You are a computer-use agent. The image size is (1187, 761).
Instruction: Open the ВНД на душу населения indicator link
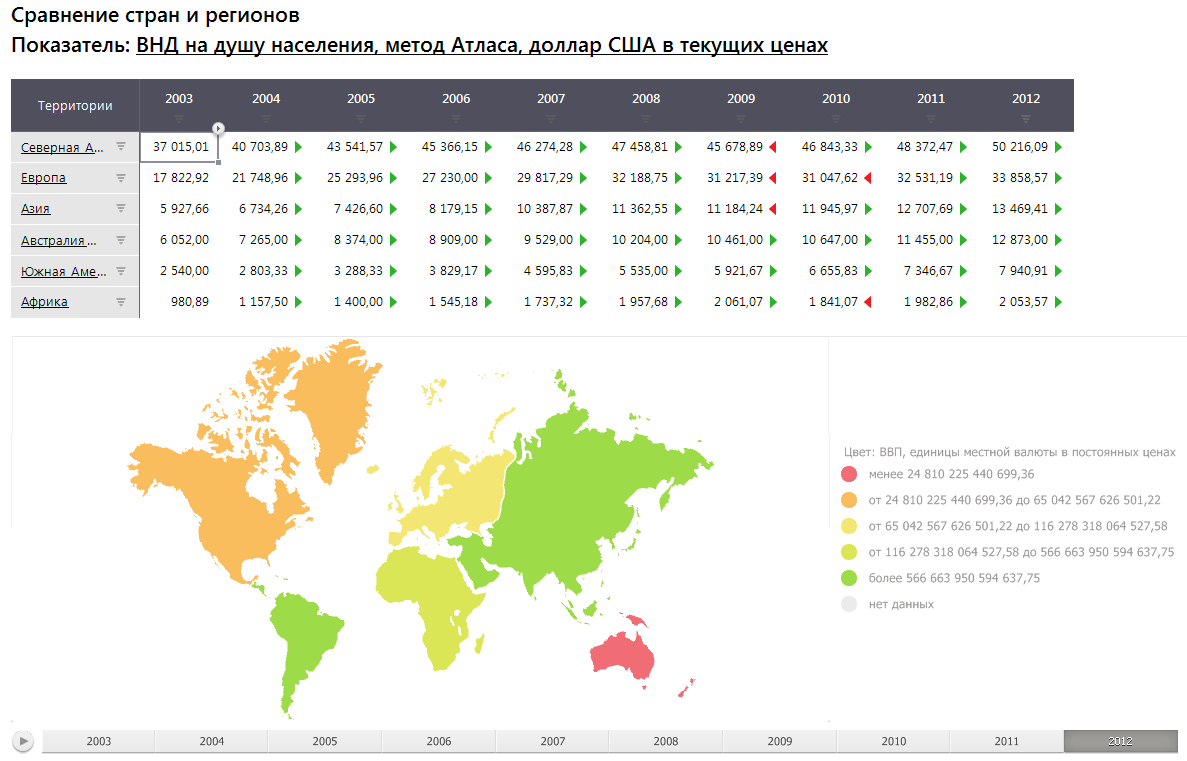[481, 45]
